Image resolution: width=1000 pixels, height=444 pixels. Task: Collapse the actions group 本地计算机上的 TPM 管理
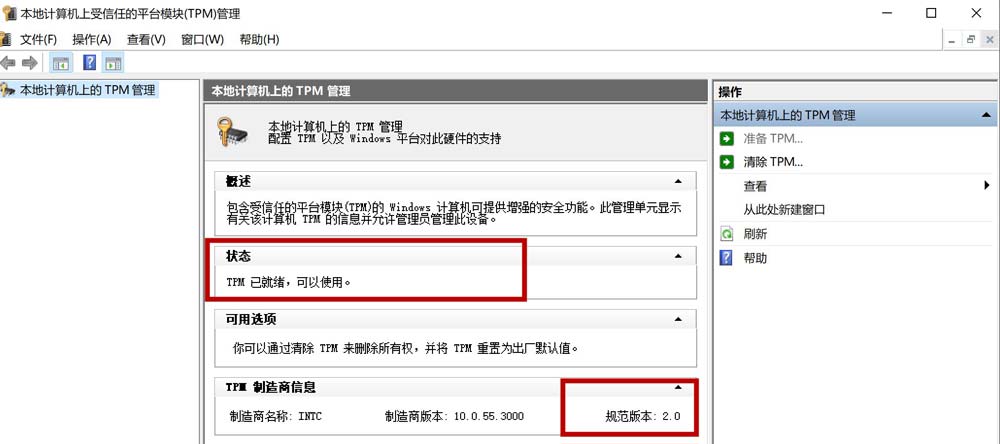(986, 115)
